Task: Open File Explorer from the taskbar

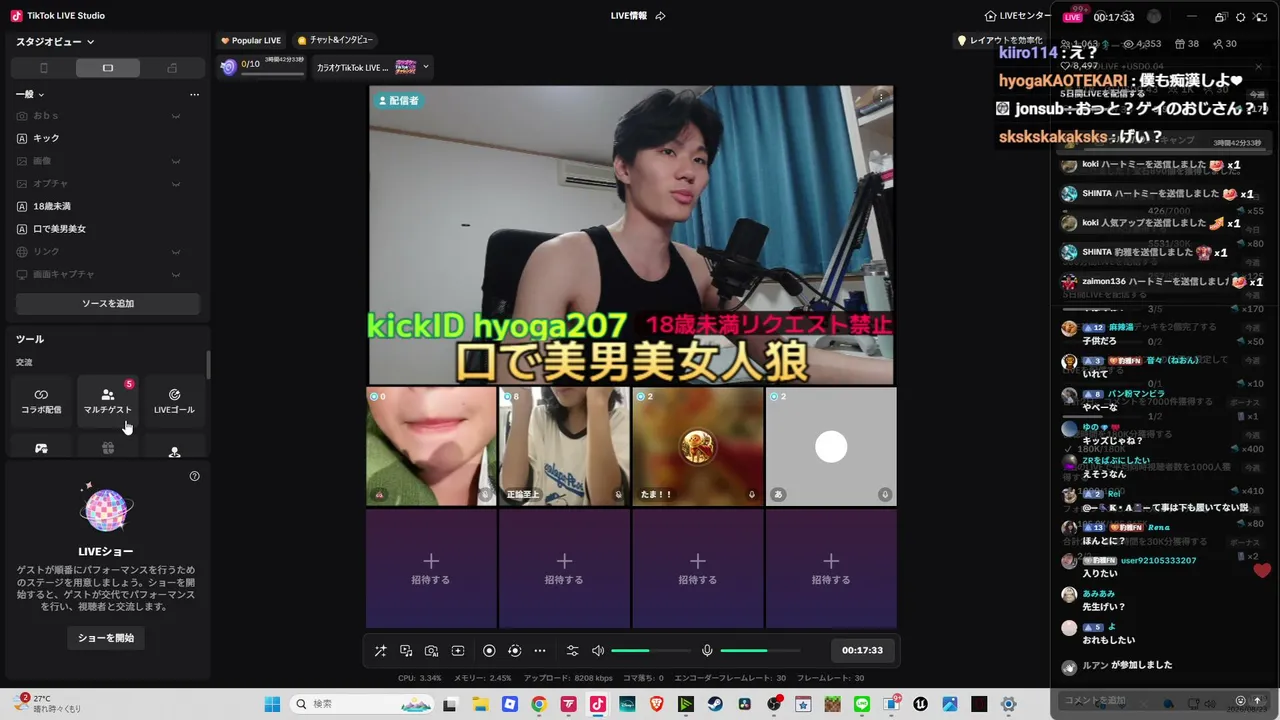Action: 480,704
